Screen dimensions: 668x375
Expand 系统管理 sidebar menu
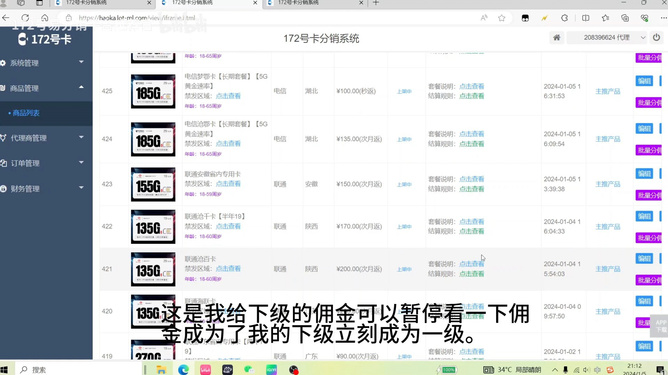pyautogui.click(x=46, y=63)
